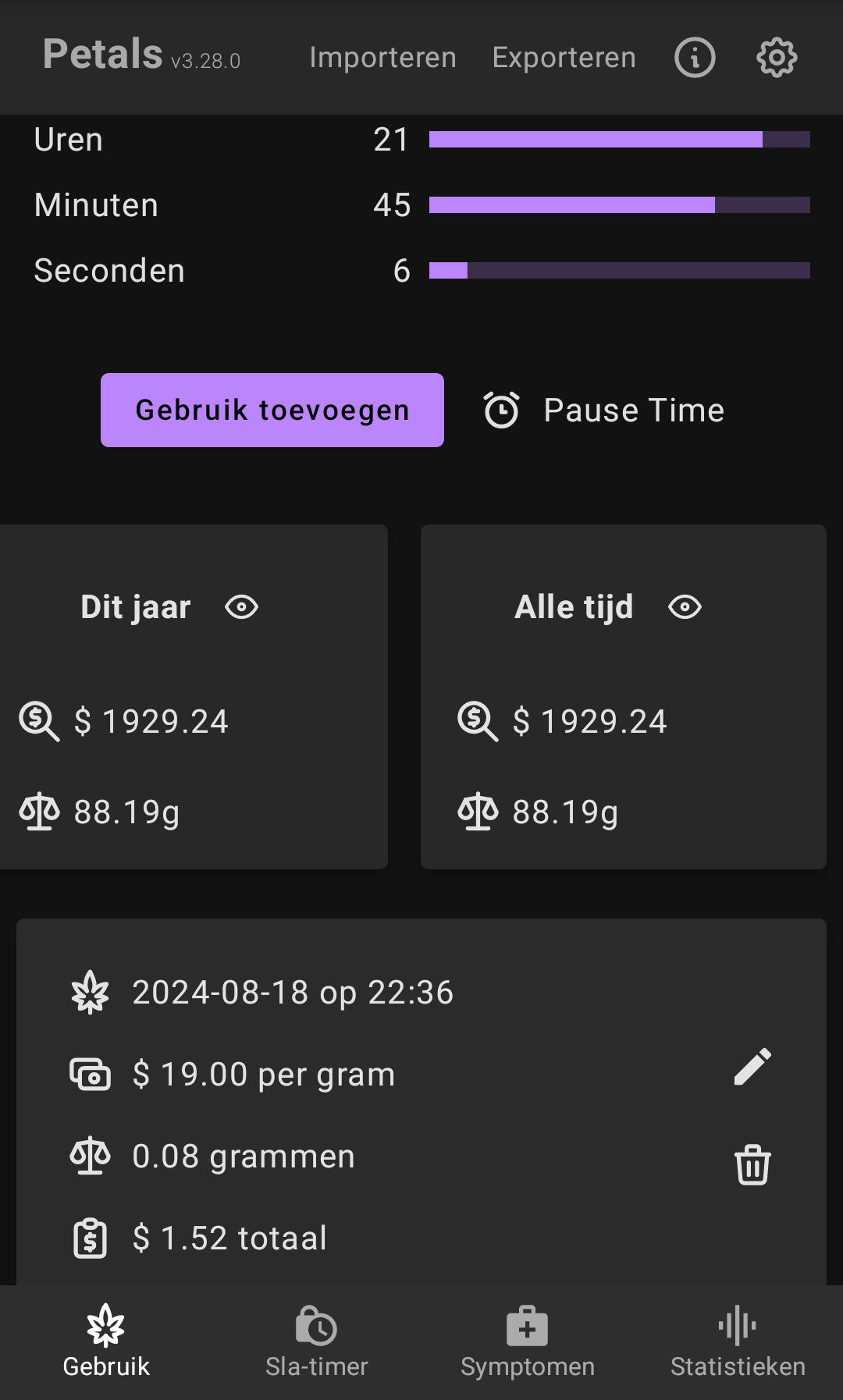Viewport: 843px width, 1400px height.
Task: Click Importeren in the header
Action: click(x=382, y=58)
